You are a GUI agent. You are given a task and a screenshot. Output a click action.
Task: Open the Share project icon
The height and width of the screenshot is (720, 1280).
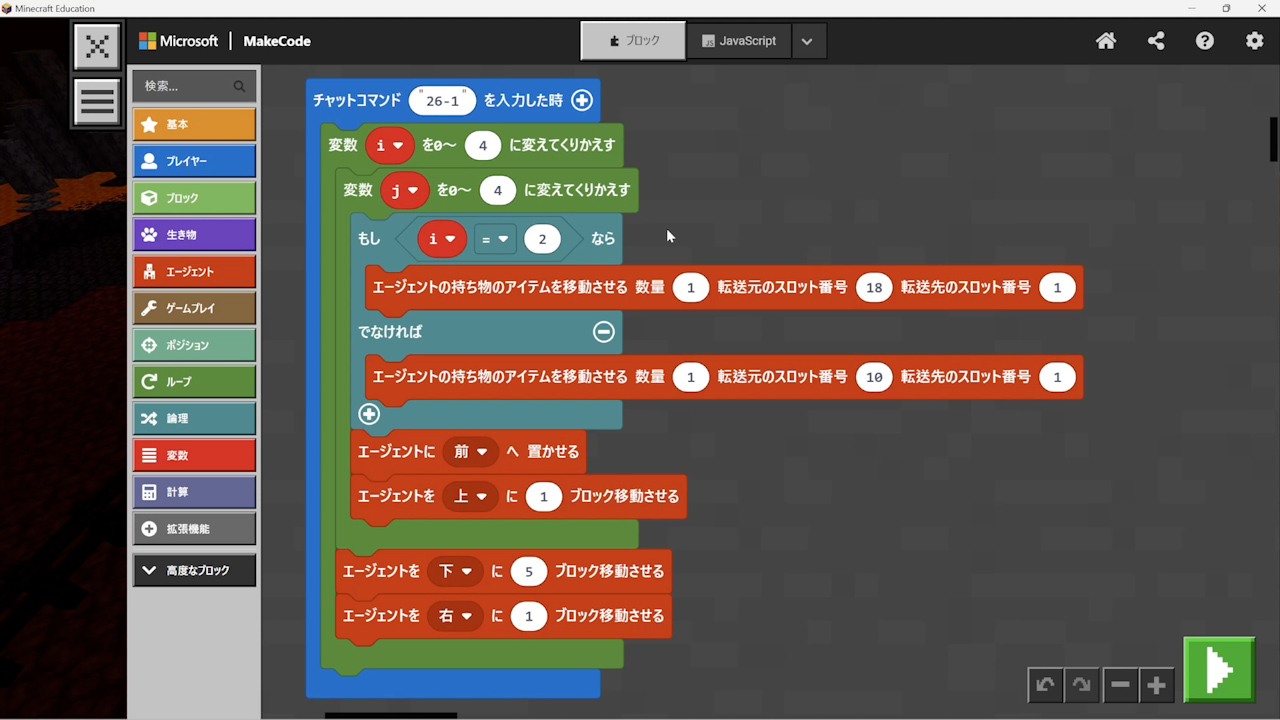point(1156,41)
